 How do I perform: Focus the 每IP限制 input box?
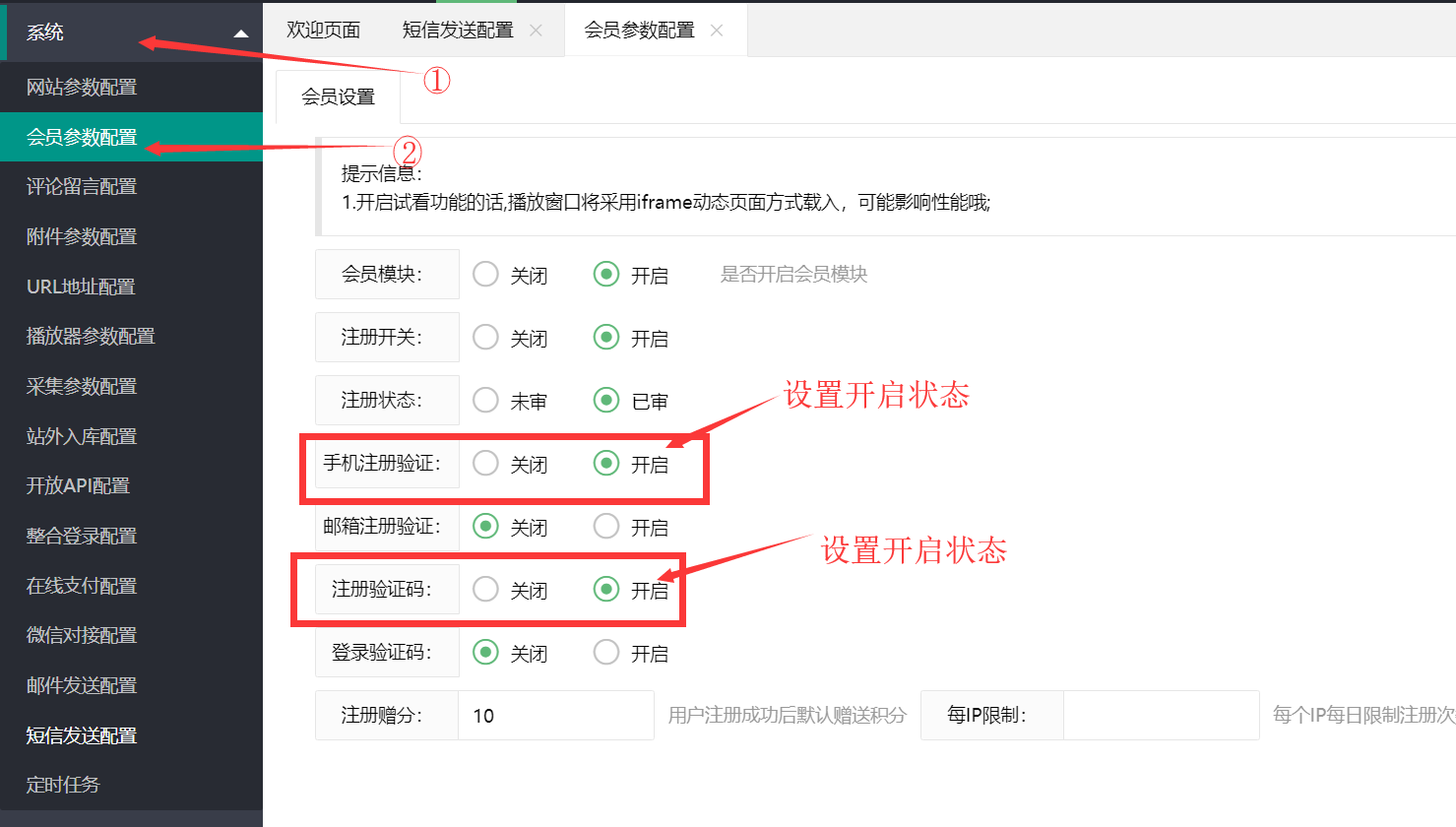[1160, 715]
